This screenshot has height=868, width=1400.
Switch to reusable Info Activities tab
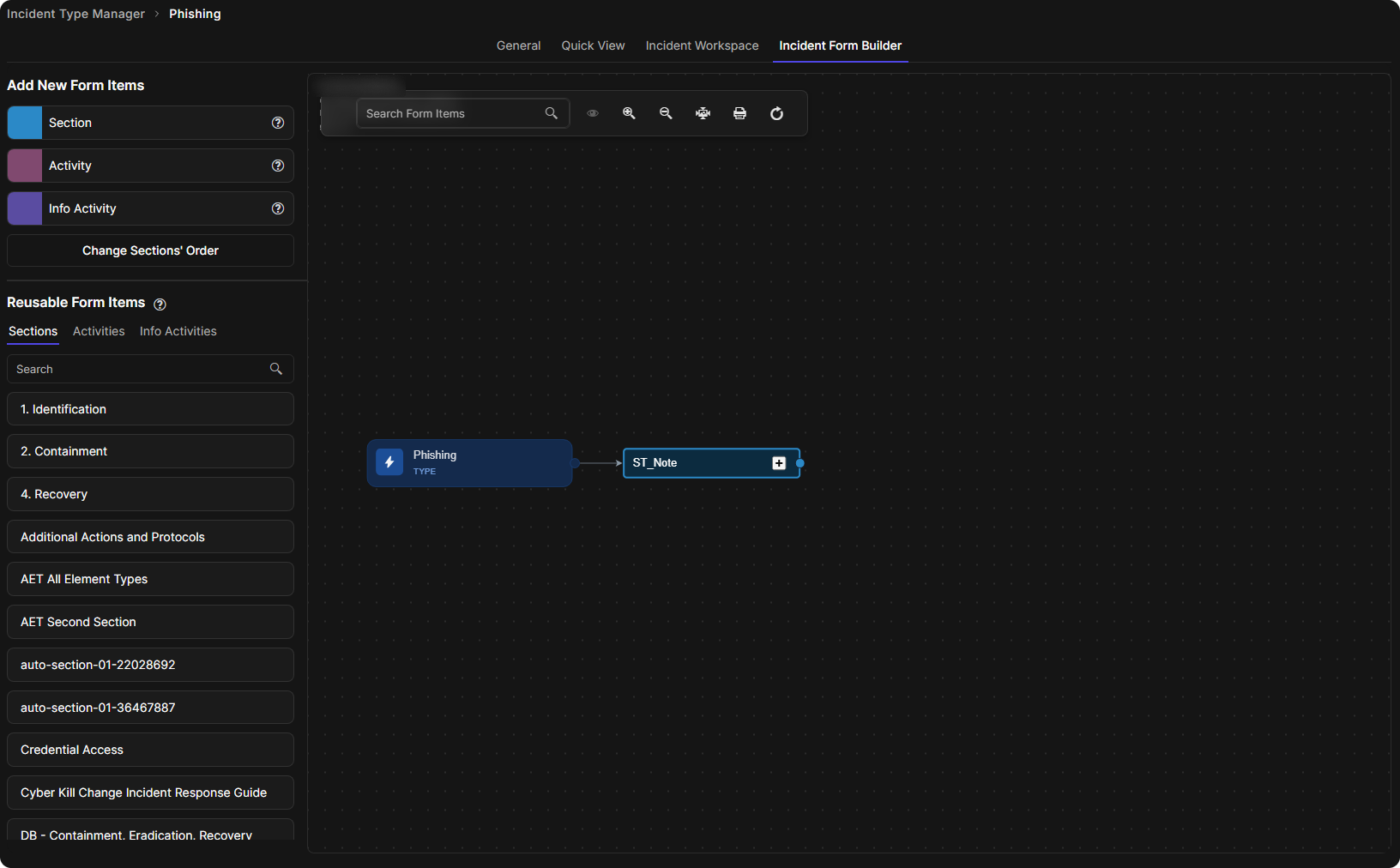click(178, 331)
